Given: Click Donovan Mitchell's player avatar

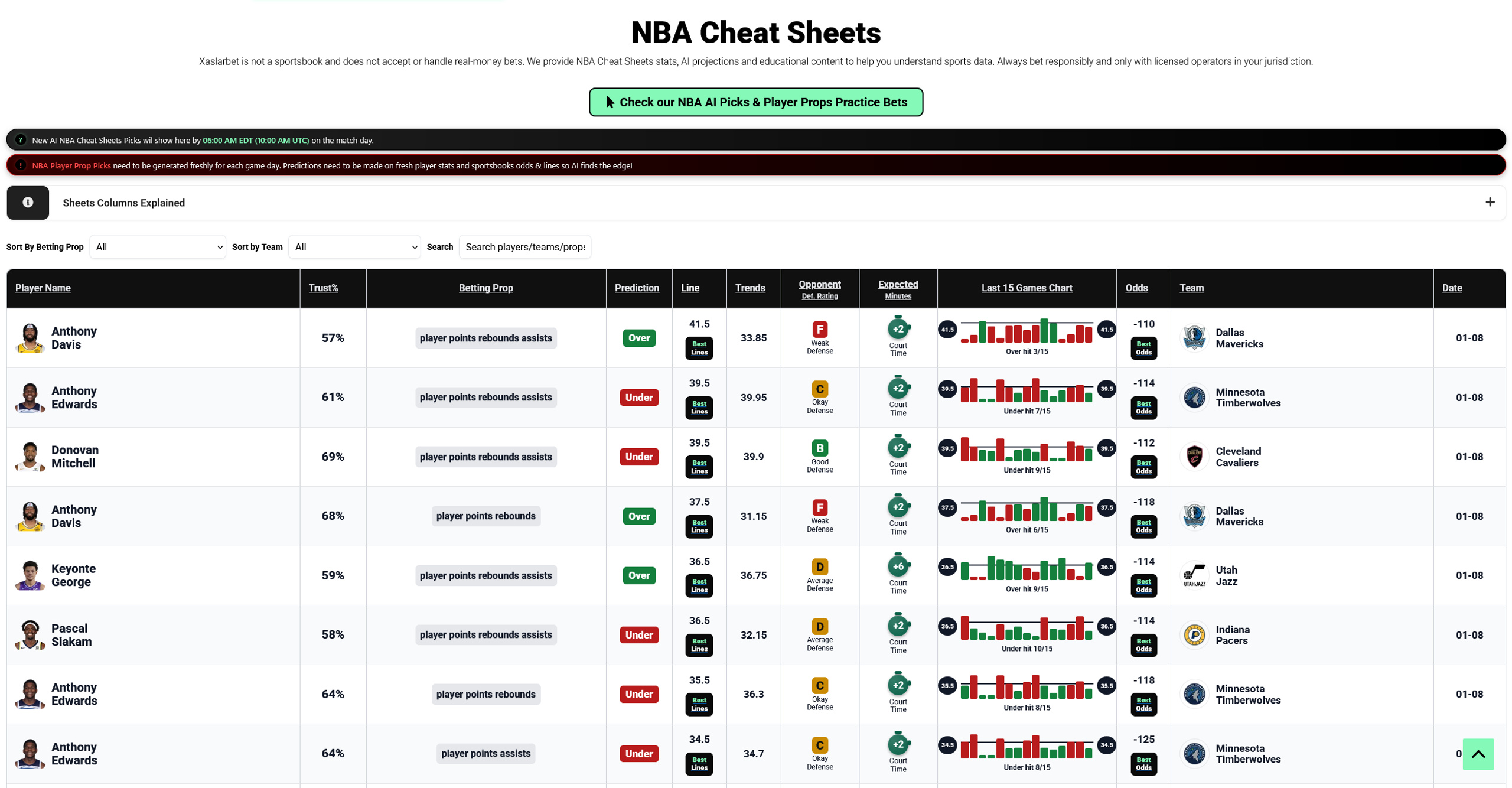Looking at the screenshot, I should 30,457.
